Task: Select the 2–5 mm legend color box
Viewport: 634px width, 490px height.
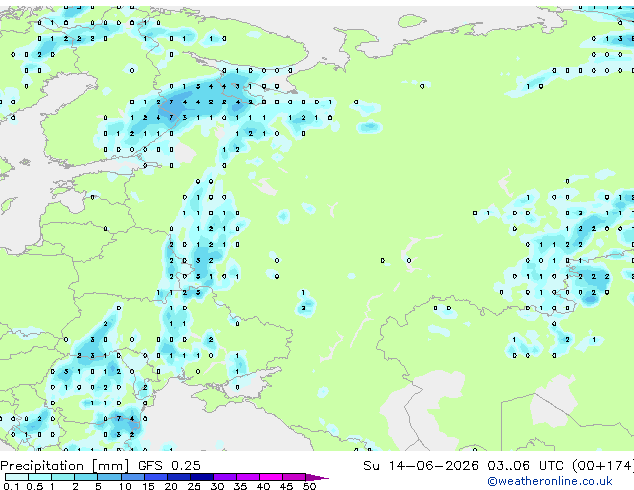Action: tap(86, 477)
